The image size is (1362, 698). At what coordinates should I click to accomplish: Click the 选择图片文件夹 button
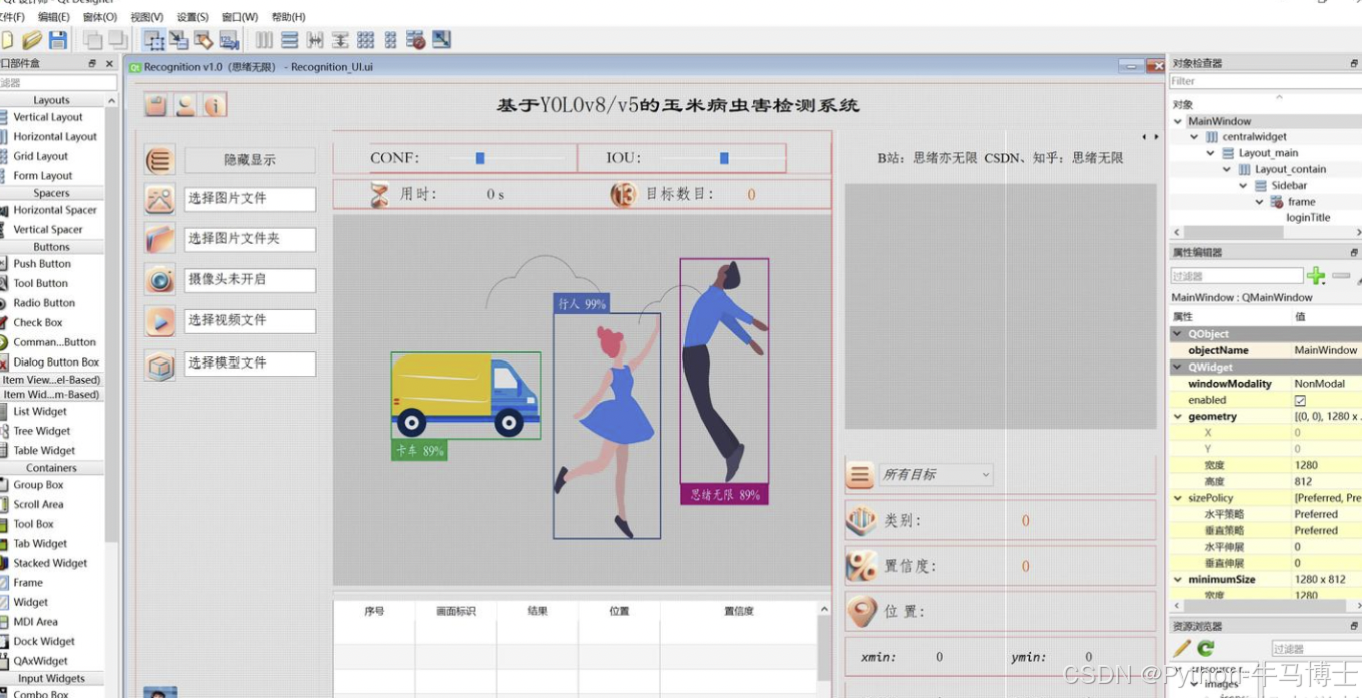[250, 239]
